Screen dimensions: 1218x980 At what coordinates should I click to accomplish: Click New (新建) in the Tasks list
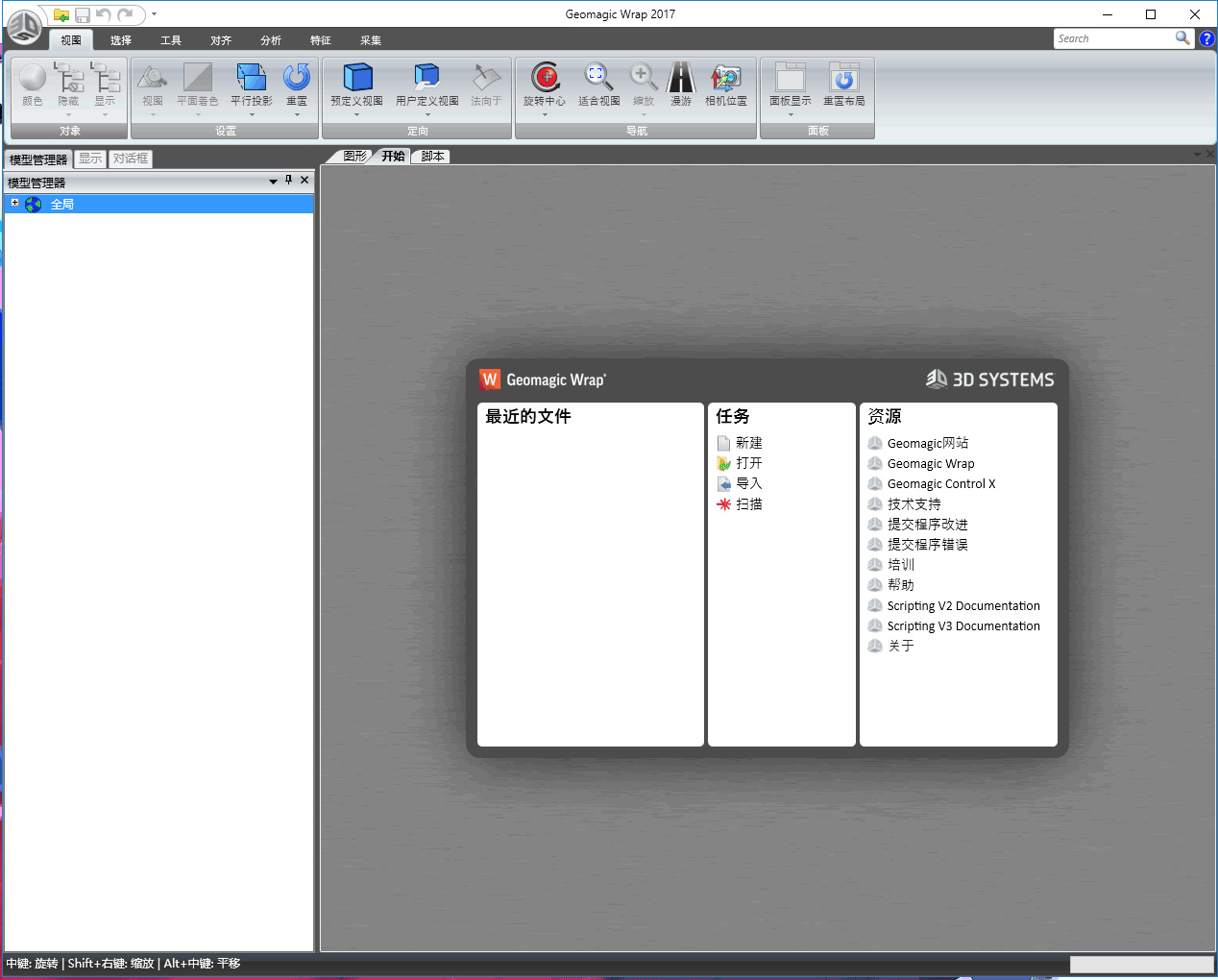click(x=748, y=443)
